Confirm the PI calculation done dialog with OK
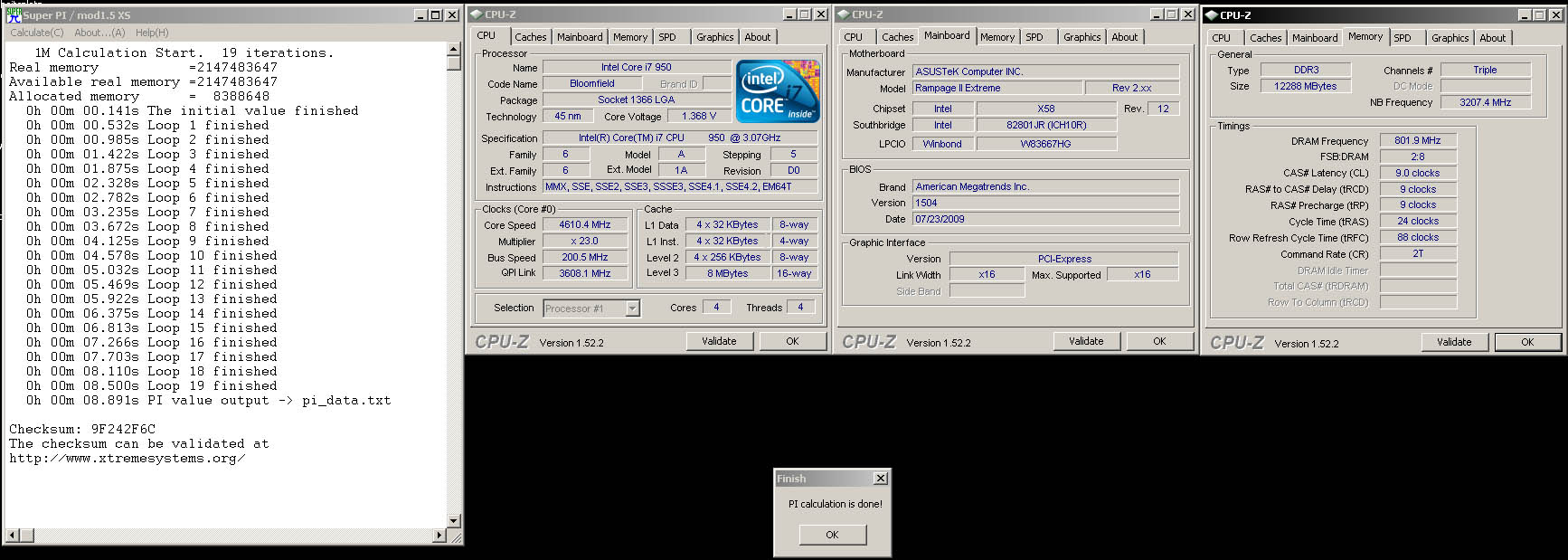Image resolution: width=1568 pixels, height=560 pixels. tap(832, 535)
